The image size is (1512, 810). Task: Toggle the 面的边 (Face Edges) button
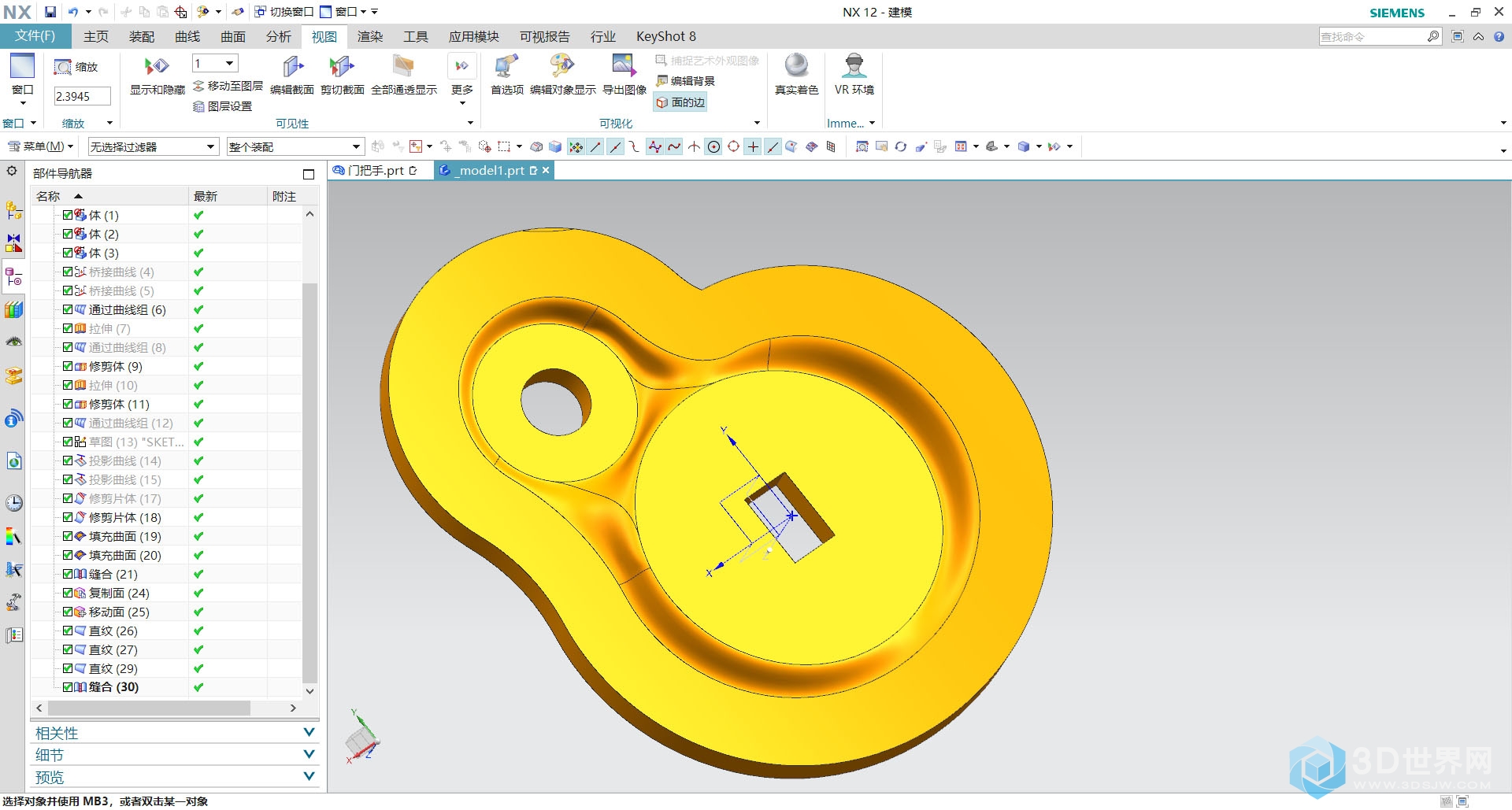[680, 102]
